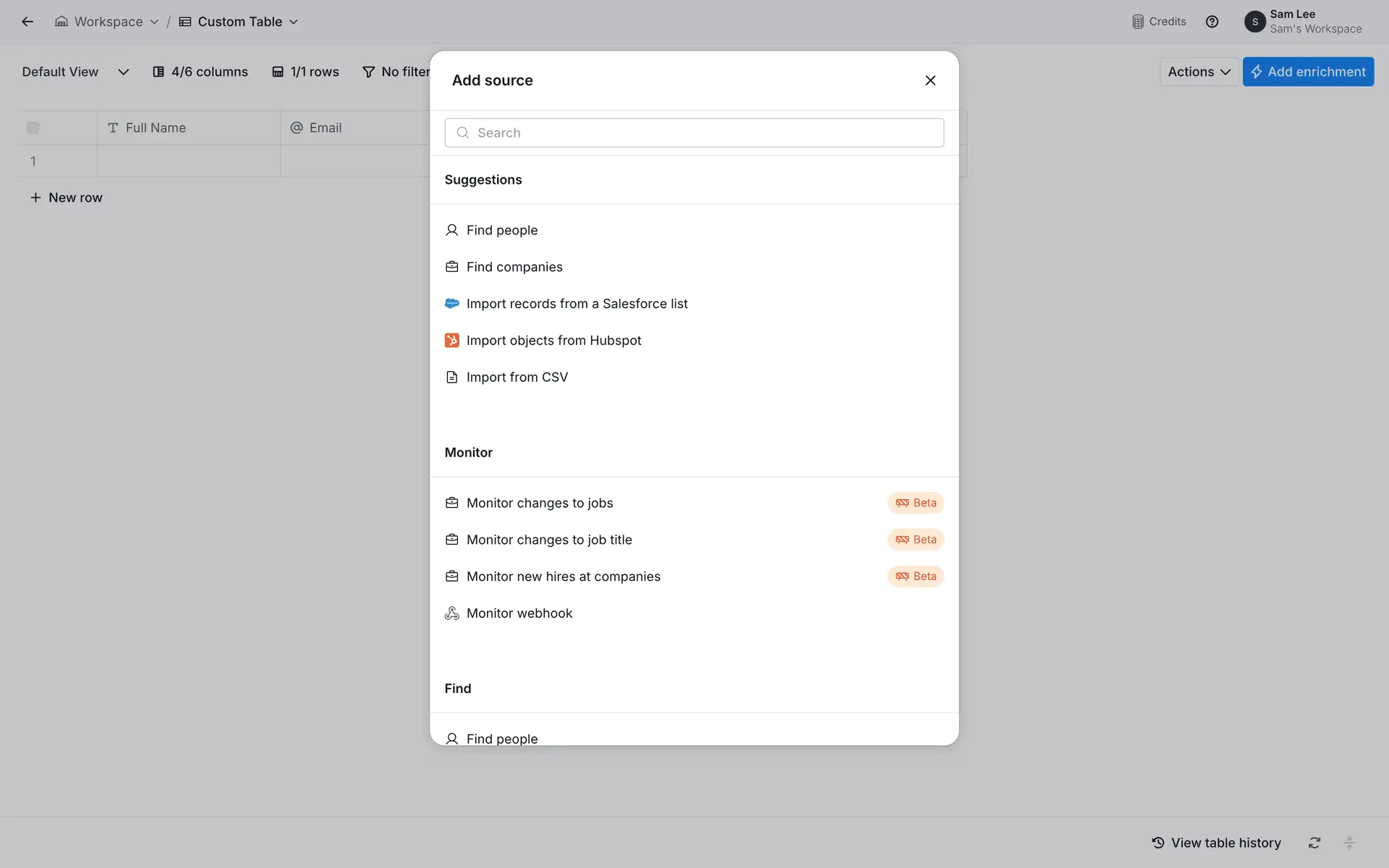Click the source Search field
The width and height of the screenshot is (1389, 868).
coord(694,133)
